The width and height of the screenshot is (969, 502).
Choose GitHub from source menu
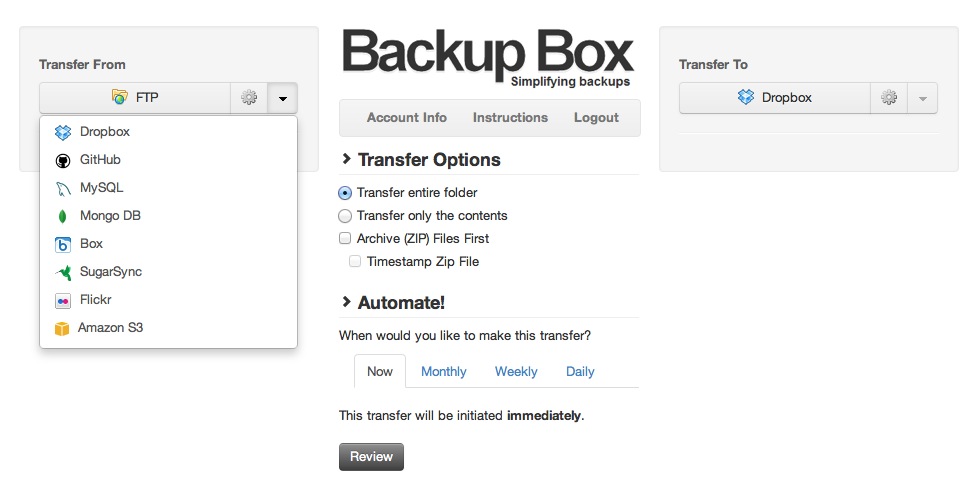tap(168, 160)
